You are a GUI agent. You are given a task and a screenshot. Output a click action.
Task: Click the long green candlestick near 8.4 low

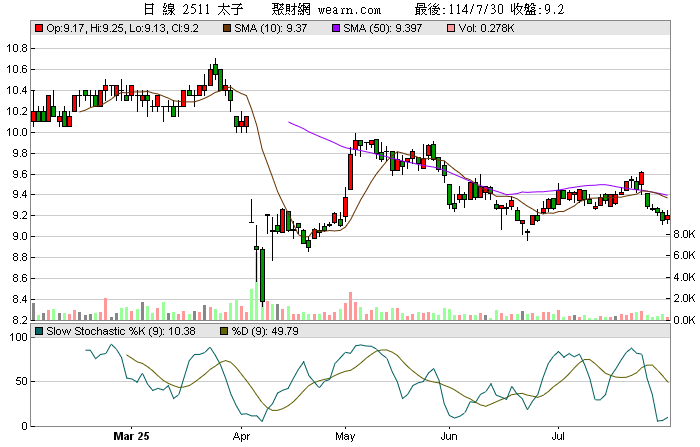coord(262,276)
